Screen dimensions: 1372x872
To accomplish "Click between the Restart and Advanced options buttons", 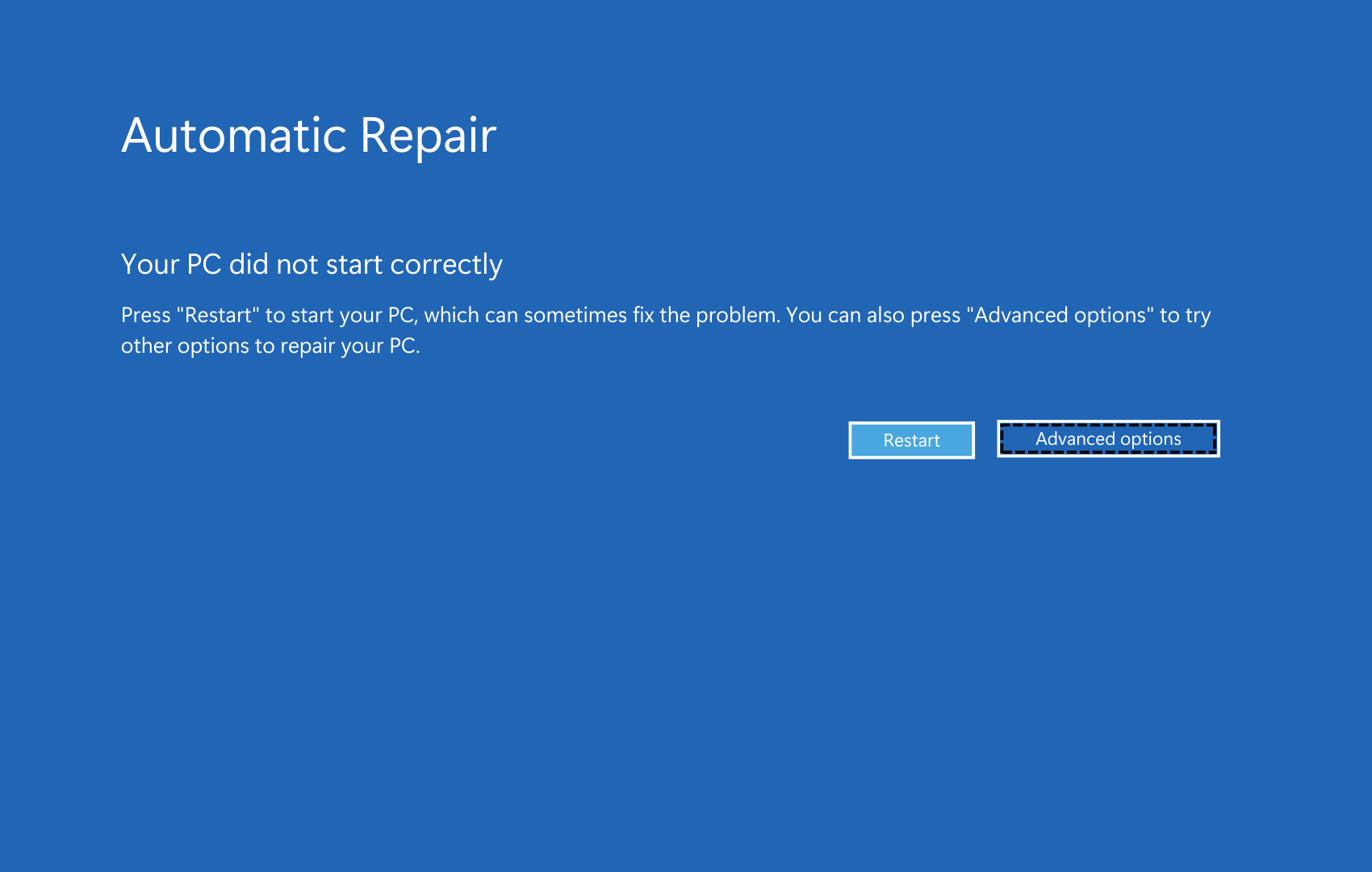I will (986, 440).
